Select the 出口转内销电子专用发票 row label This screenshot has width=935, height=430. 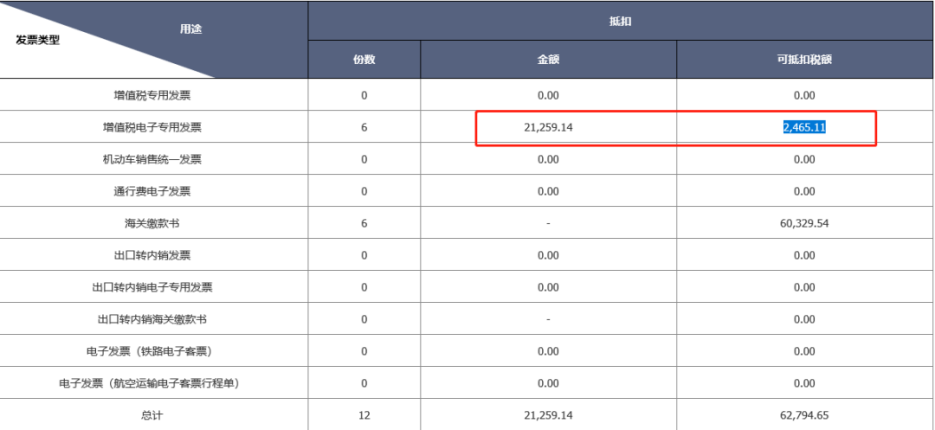(x=152, y=287)
